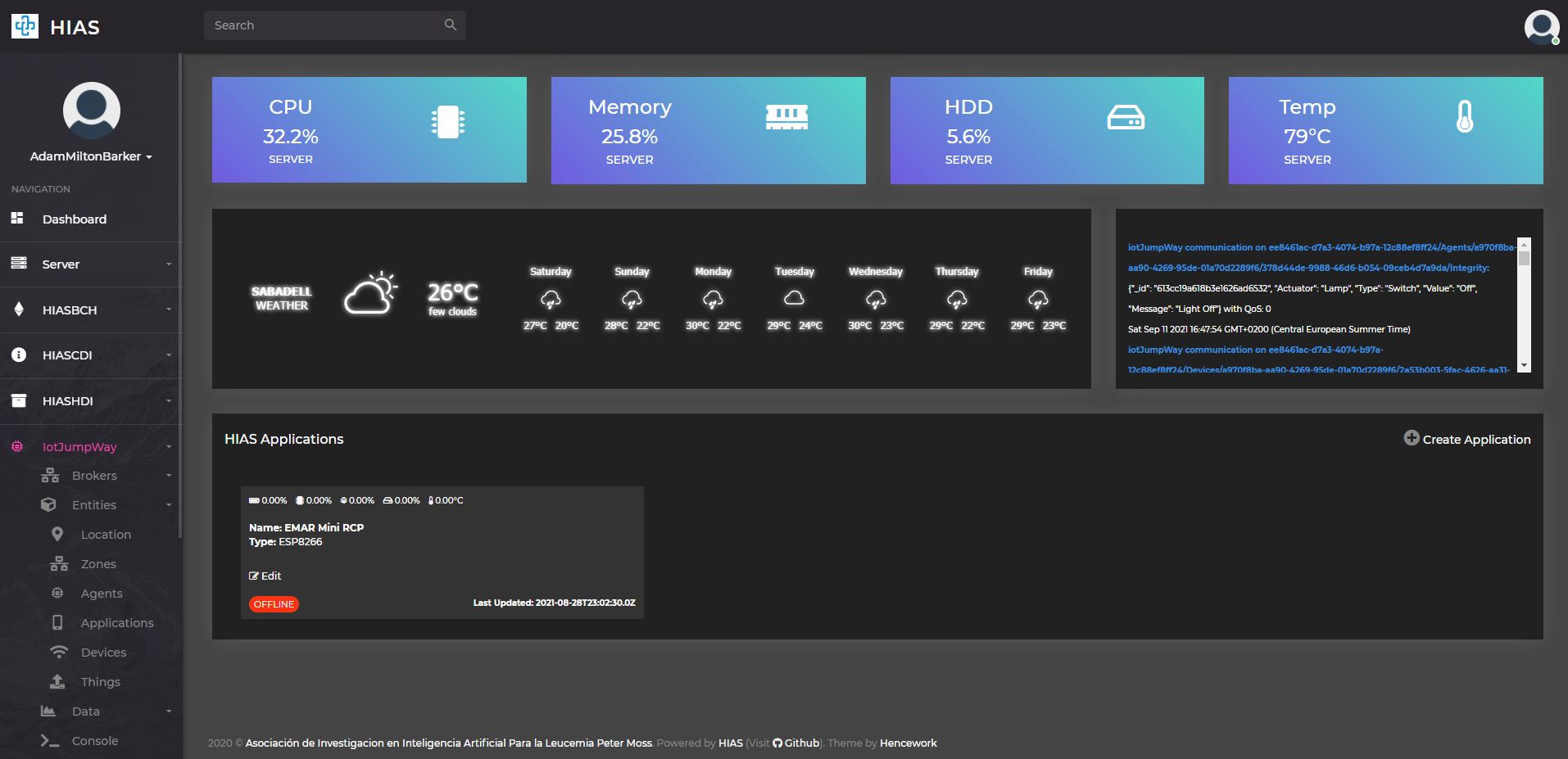Expand the HIASHDI menu arrow

(169, 401)
